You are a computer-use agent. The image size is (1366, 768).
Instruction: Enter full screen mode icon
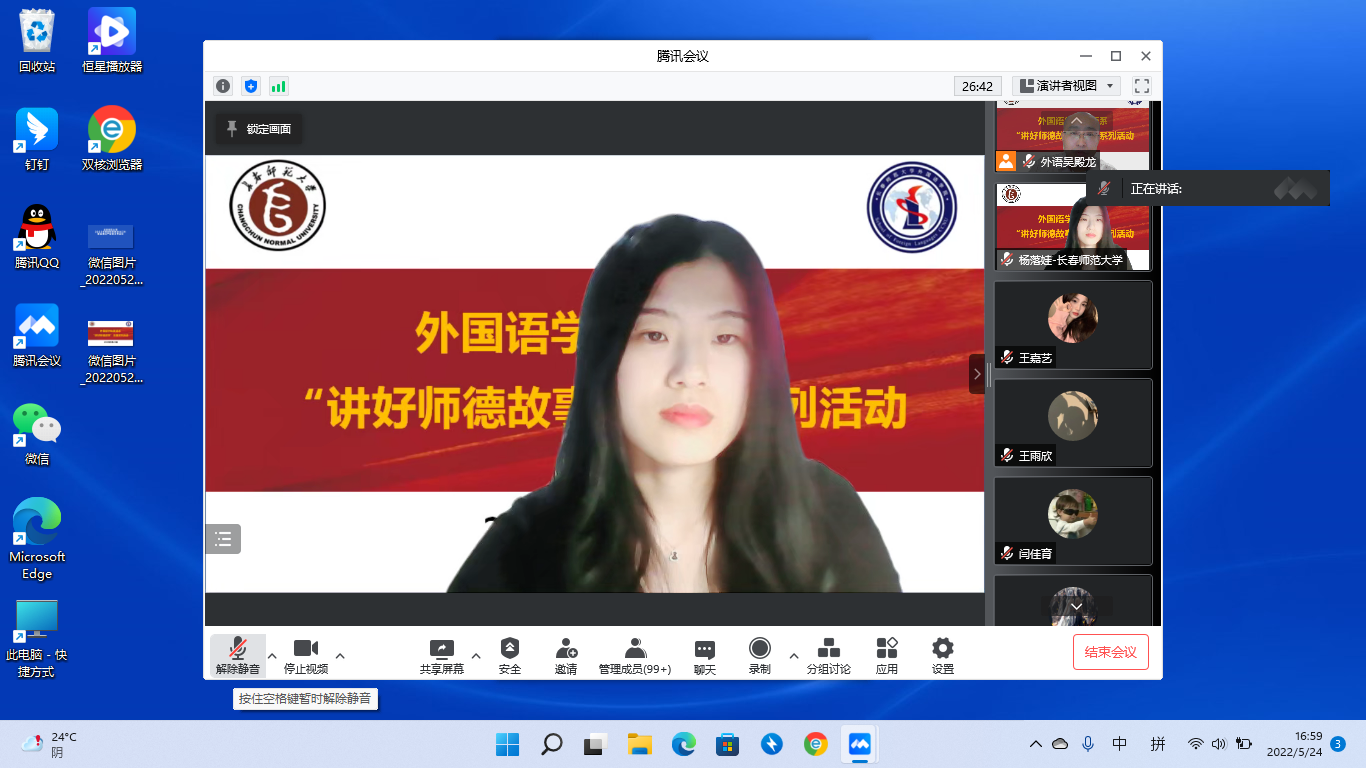[1142, 86]
